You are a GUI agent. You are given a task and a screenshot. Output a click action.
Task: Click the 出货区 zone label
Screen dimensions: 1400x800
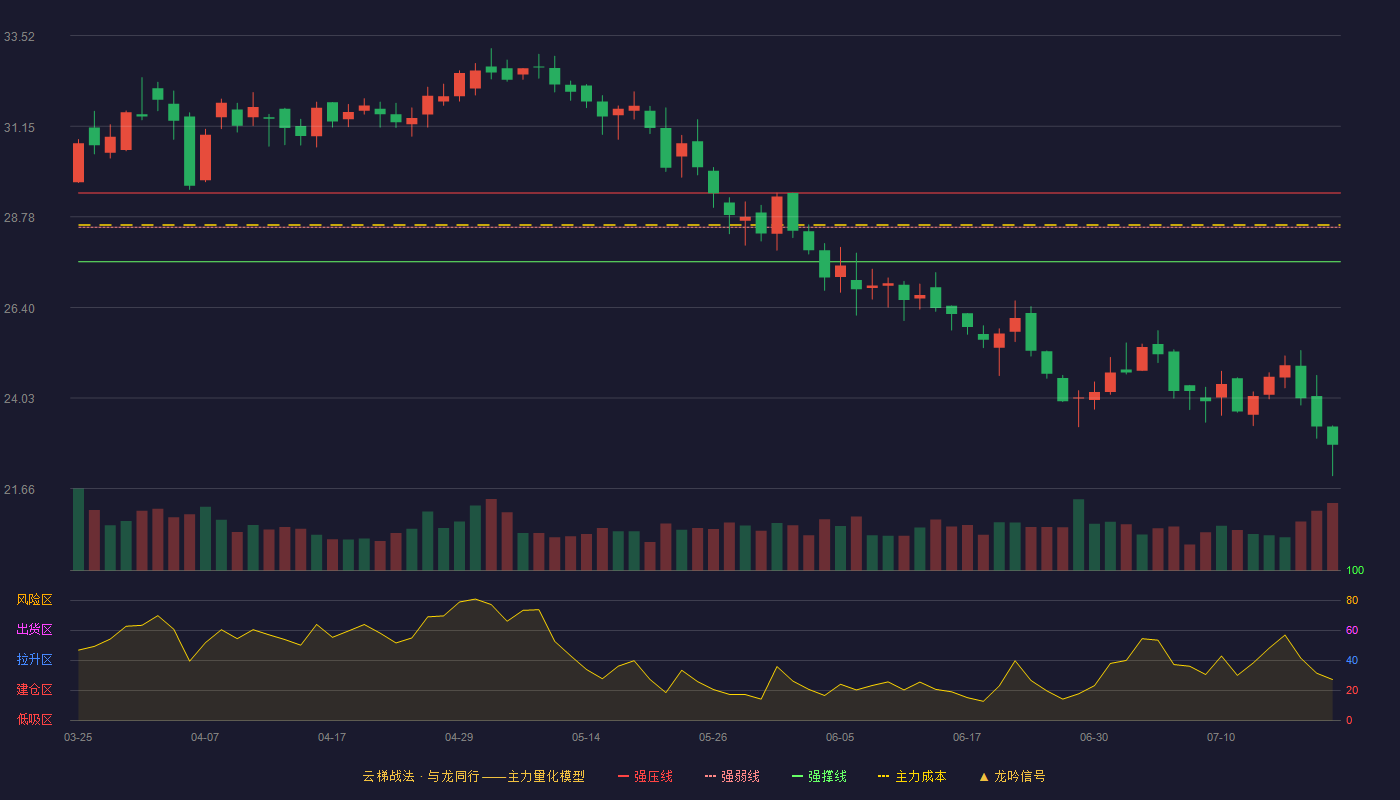tap(34, 630)
